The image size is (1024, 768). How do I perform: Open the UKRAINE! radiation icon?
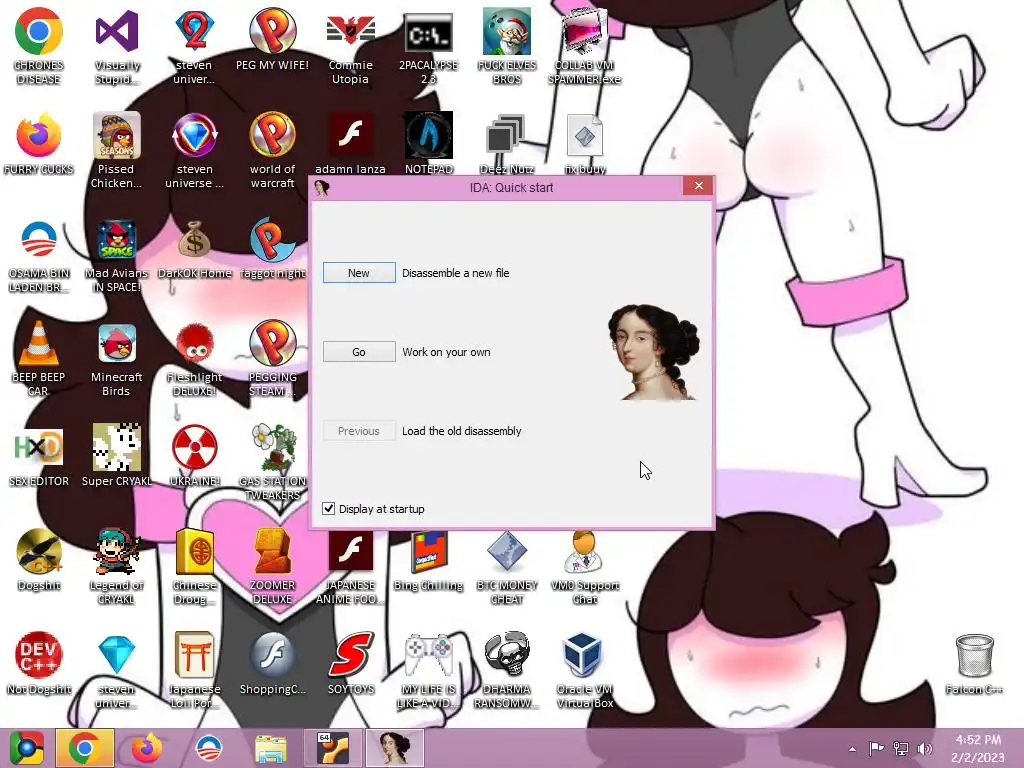click(195, 455)
